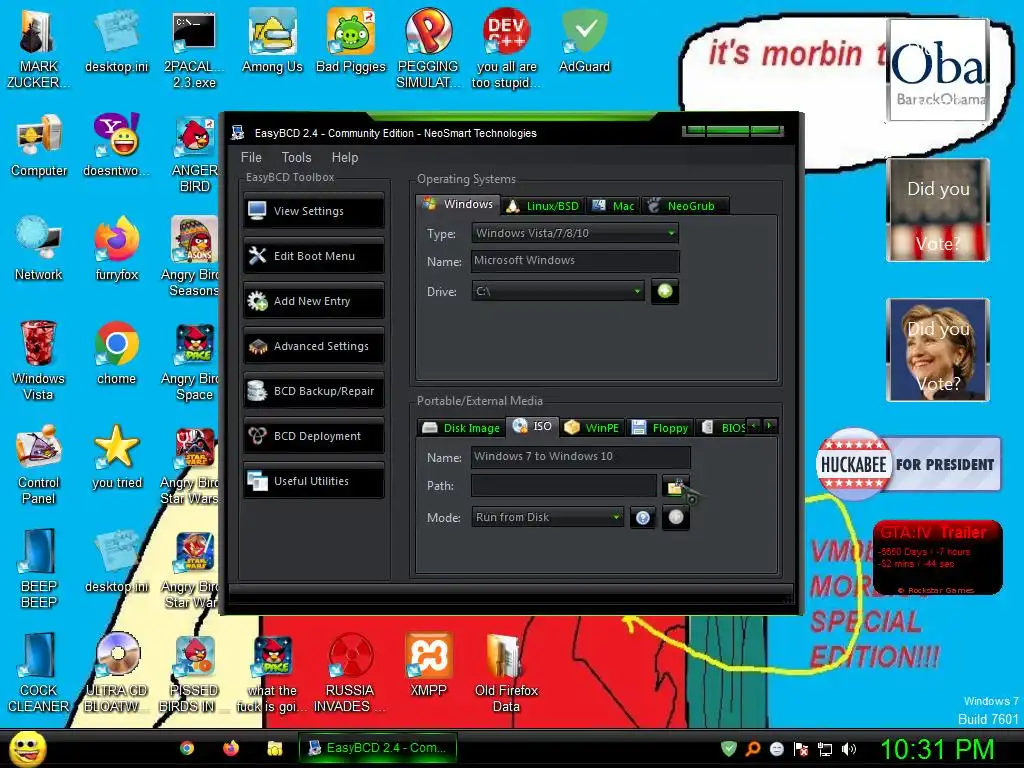
Task: Open BCD Deployment section
Action: [314, 436]
